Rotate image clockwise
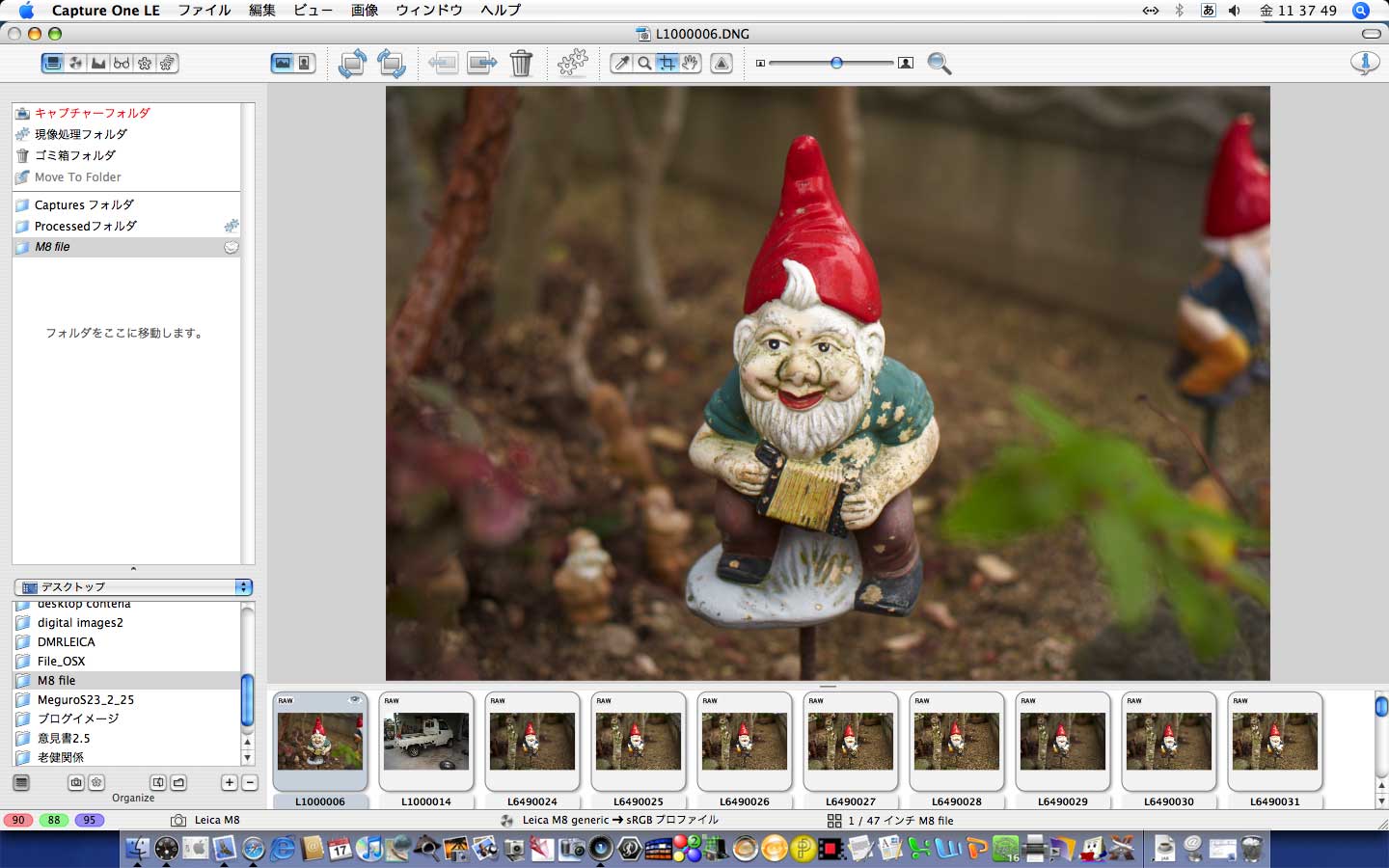This screenshot has width=1389, height=868. coord(391,64)
